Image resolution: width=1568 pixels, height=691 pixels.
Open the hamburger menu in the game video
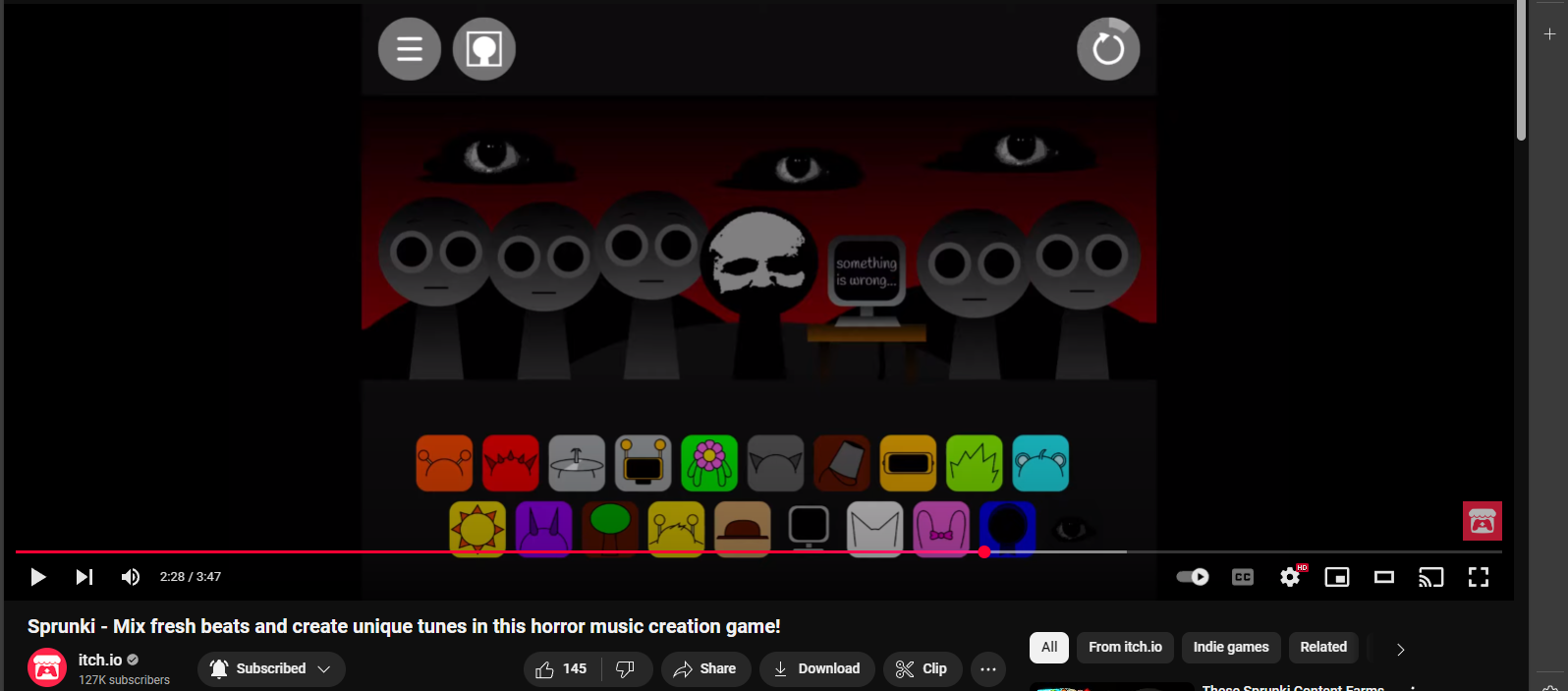pyautogui.click(x=410, y=49)
